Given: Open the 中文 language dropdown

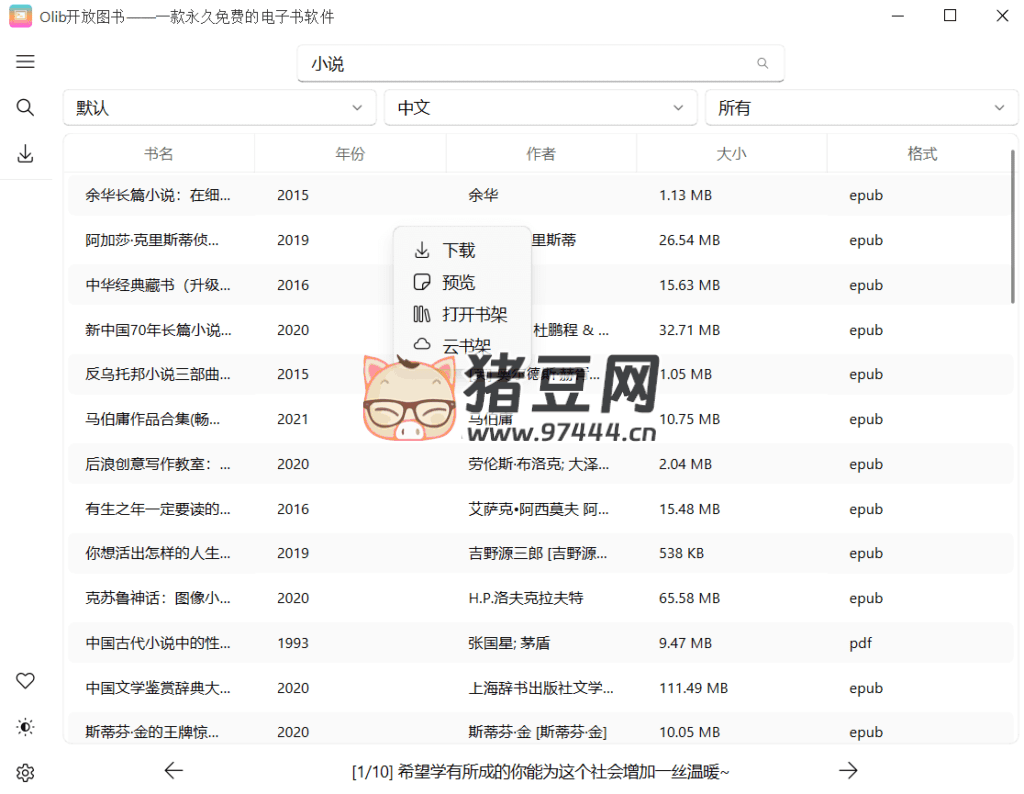Looking at the screenshot, I should point(540,107).
